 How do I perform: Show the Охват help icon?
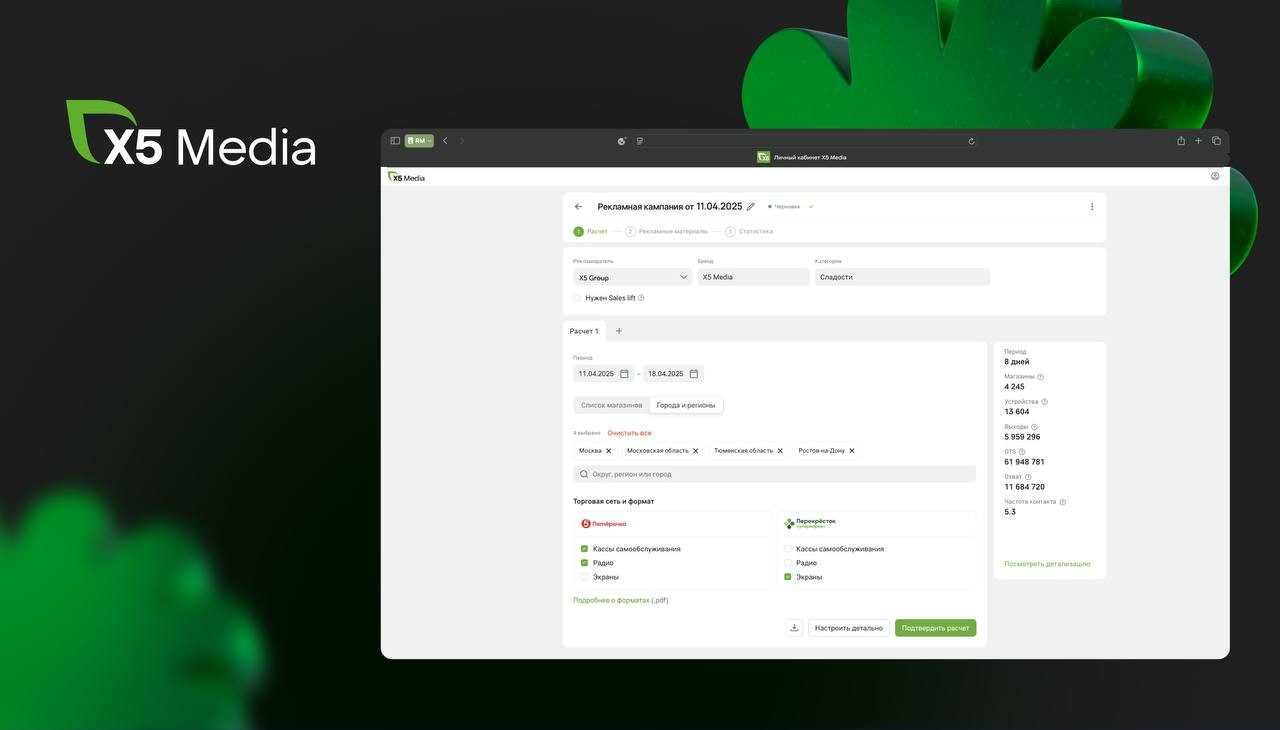tap(1028, 477)
